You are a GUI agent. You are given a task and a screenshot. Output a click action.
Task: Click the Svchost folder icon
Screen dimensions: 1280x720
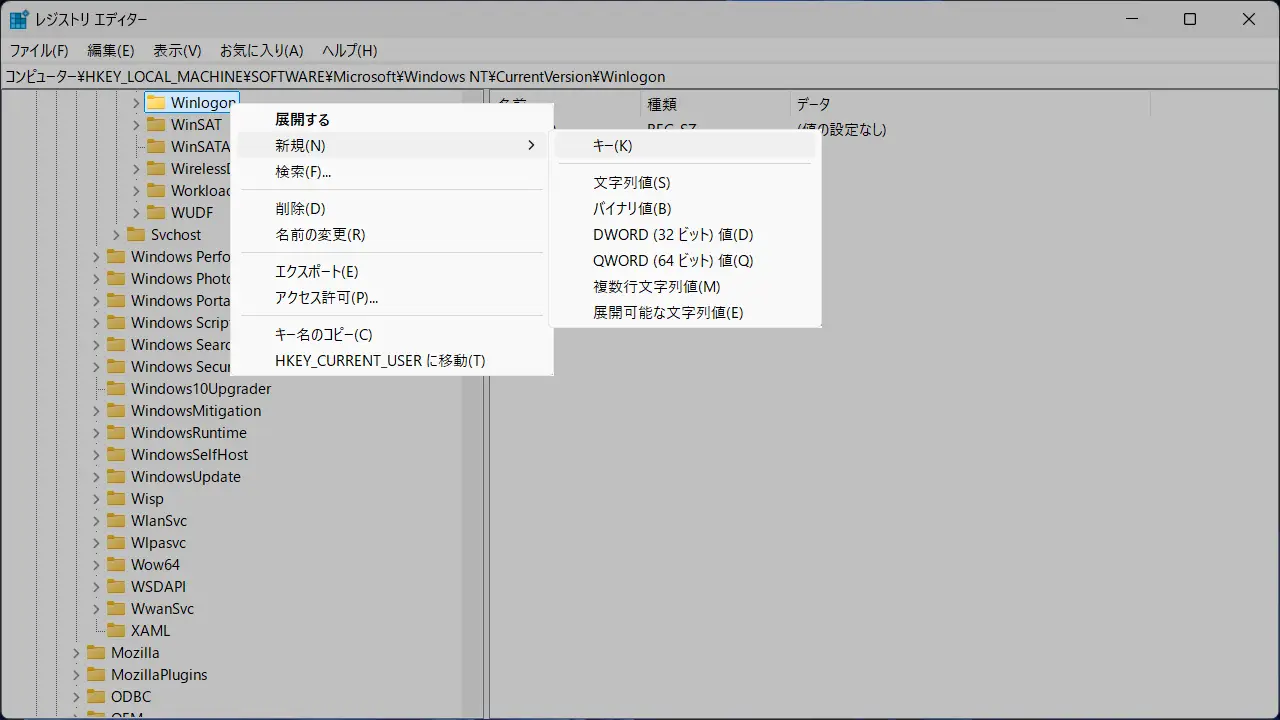pyautogui.click(x=136, y=235)
